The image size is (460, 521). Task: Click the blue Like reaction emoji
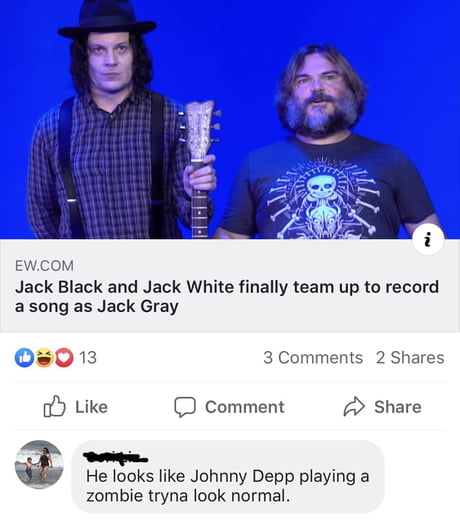point(24,358)
